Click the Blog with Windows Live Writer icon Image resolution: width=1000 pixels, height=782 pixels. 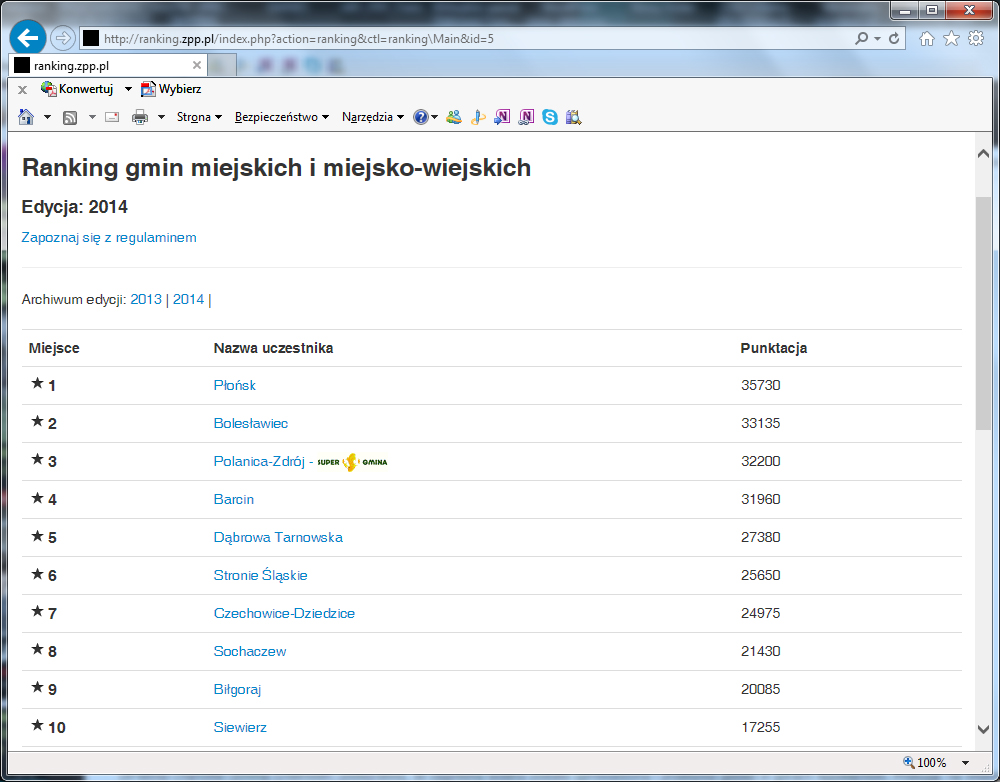[478, 117]
